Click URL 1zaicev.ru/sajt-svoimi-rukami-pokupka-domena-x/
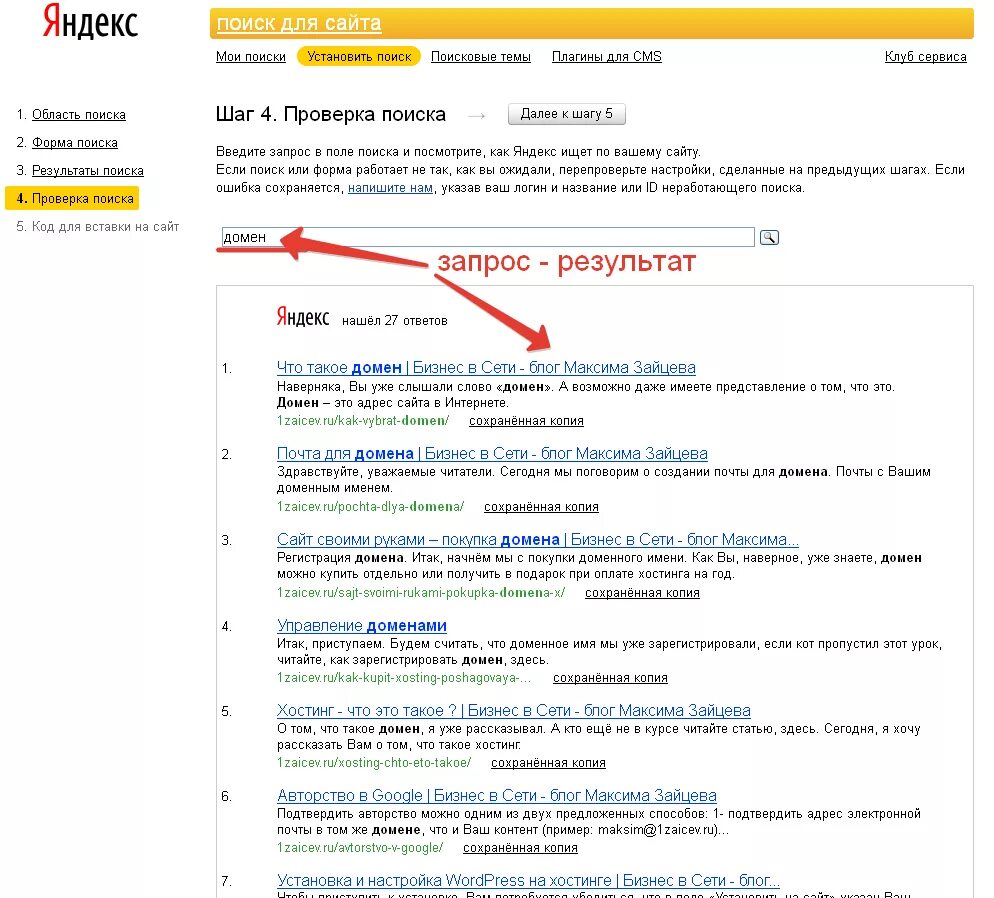The height and width of the screenshot is (898, 994). [x=421, y=593]
